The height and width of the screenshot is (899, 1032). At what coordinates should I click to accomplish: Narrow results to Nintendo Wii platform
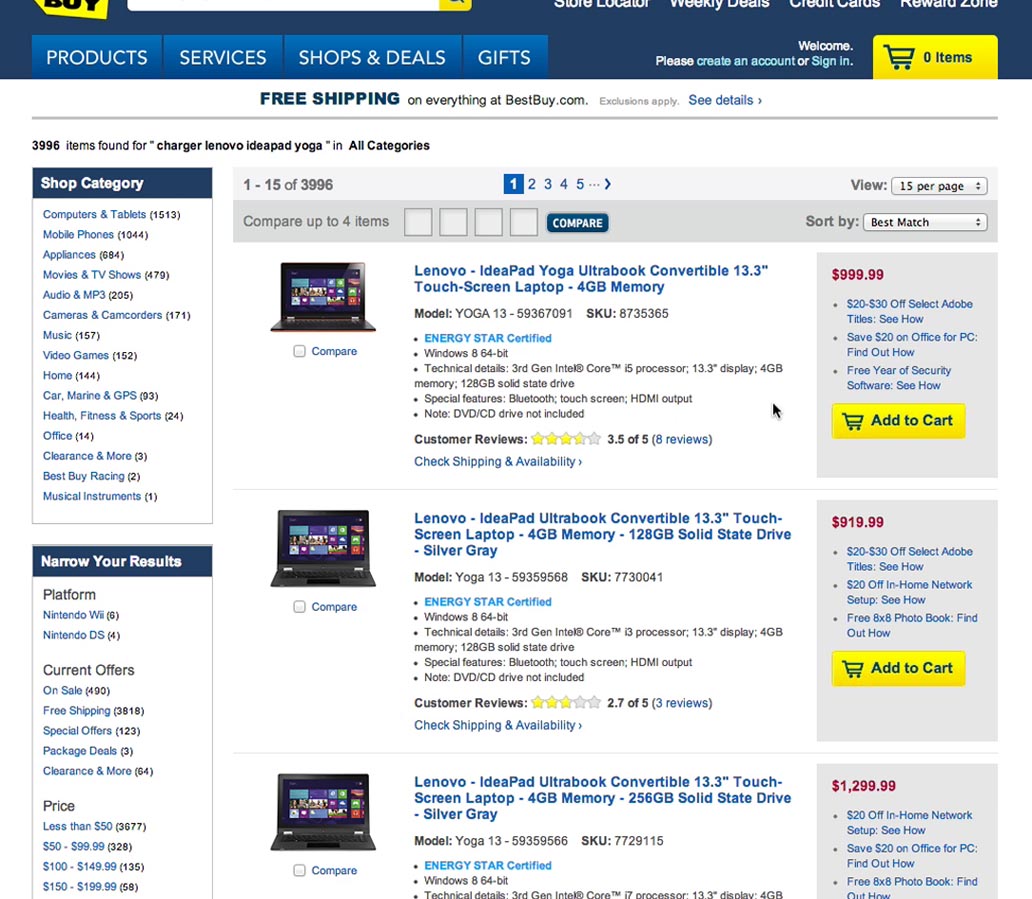tap(73, 615)
